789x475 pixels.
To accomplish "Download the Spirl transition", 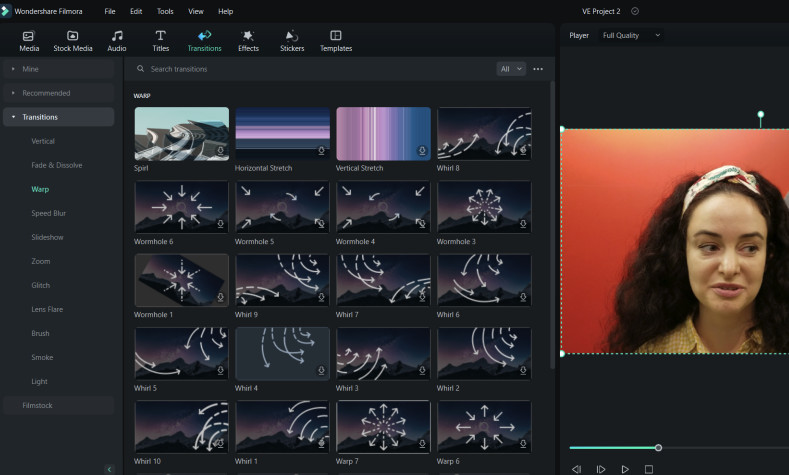I will [220, 150].
